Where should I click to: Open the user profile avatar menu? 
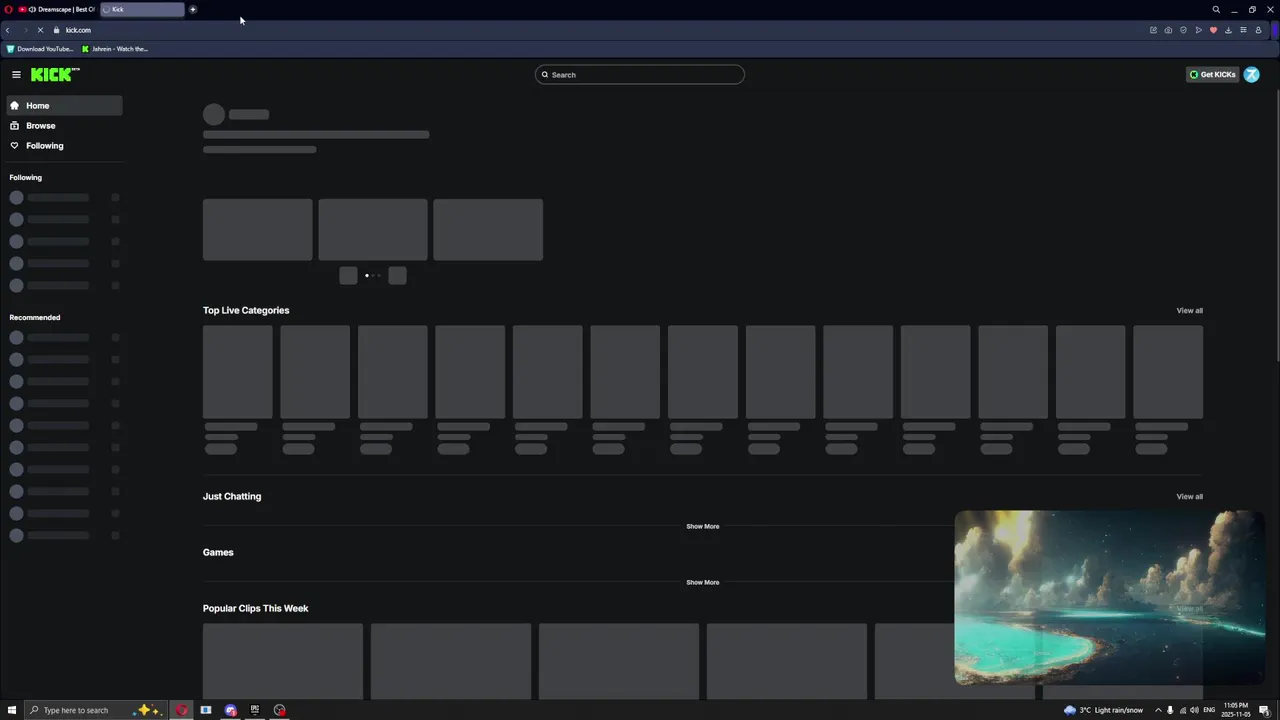(1252, 74)
